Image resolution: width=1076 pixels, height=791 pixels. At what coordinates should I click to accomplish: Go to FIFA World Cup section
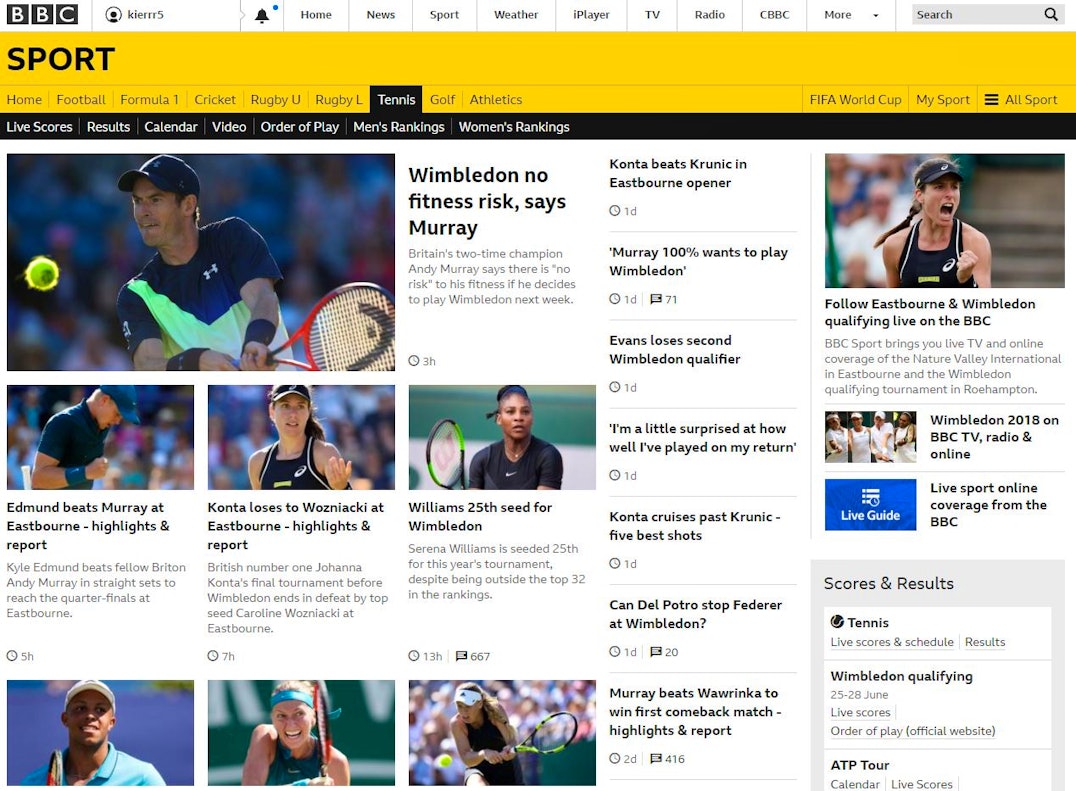[855, 99]
